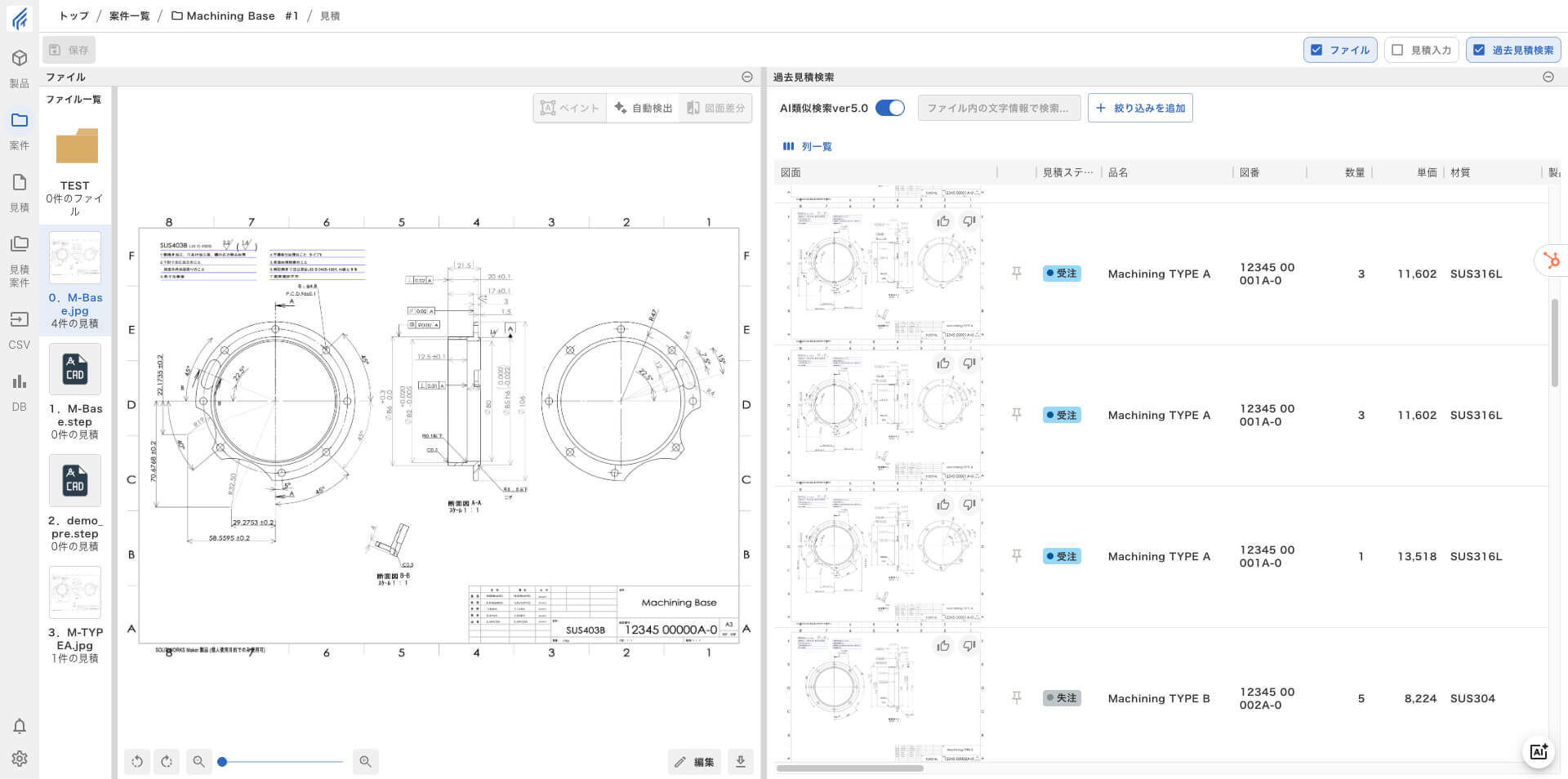Image resolution: width=1568 pixels, height=779 pixels.
Task: Pin the first Machining TYPE A row
Action: coord(1017,274)
